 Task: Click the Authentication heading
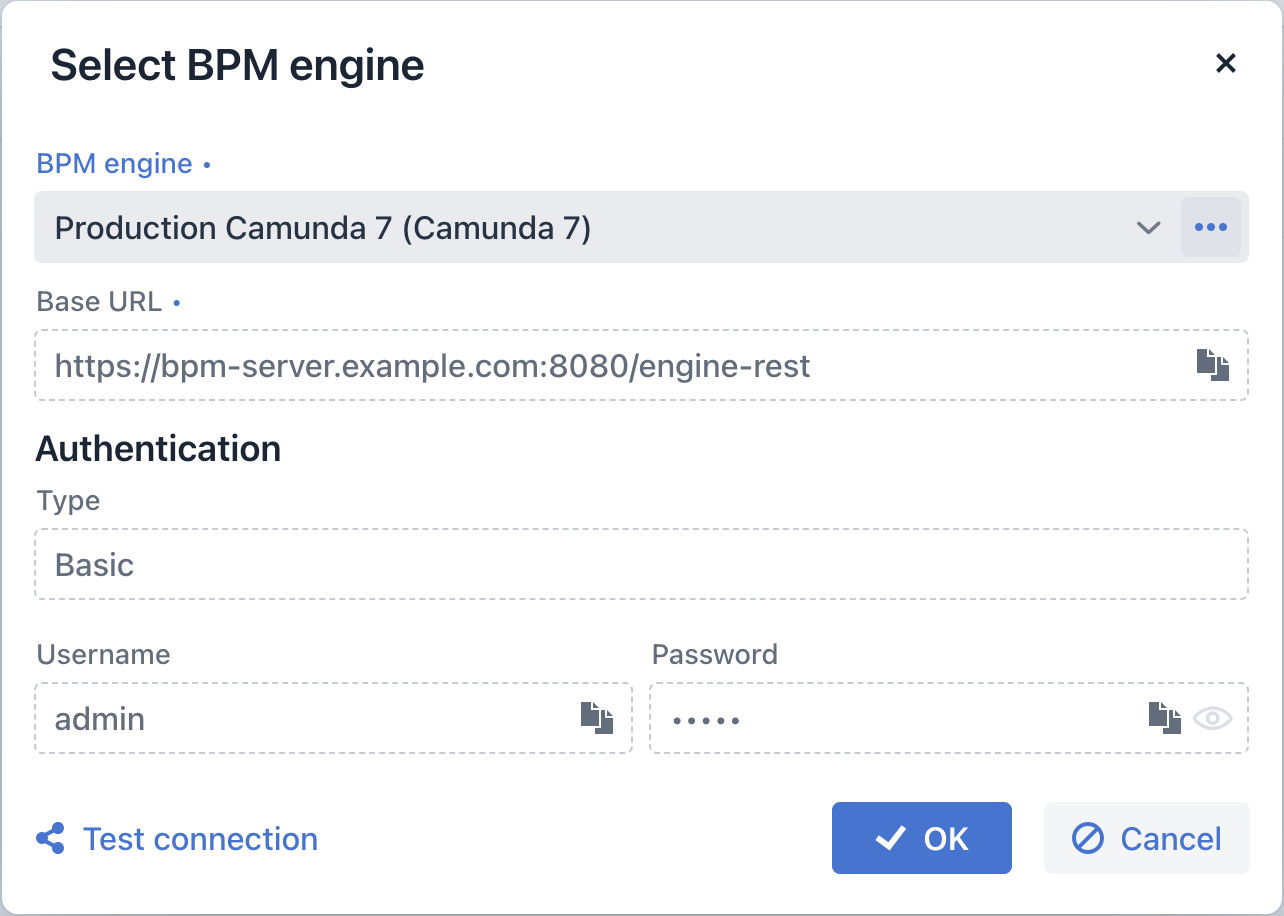pos(158,449)
